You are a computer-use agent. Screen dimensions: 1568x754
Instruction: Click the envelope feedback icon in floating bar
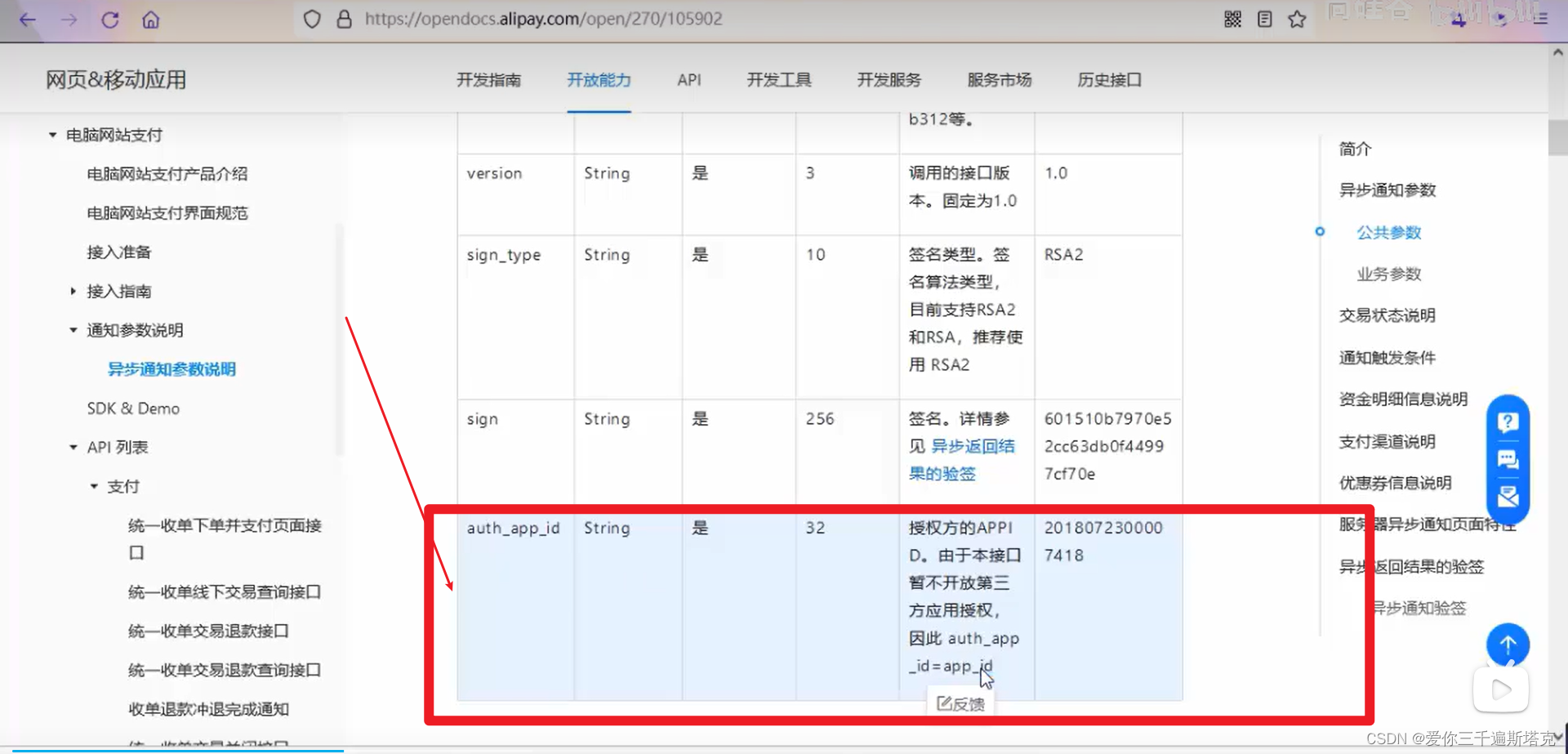click(x=1508, y=496)
